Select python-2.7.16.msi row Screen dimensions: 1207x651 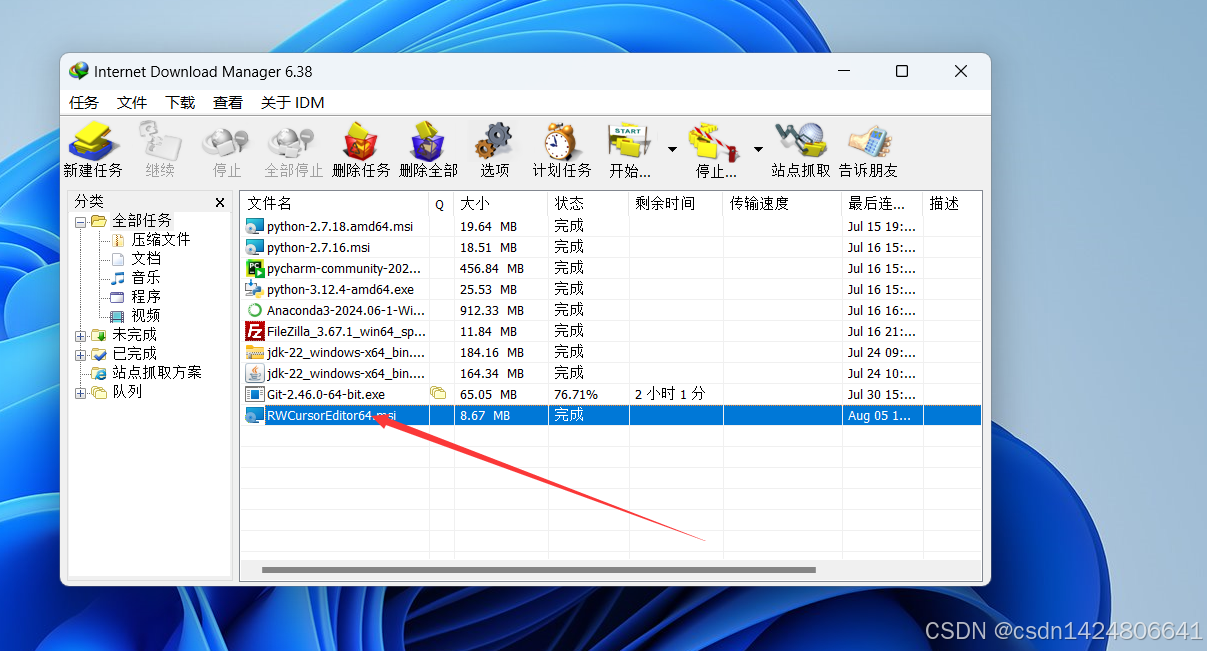click(611, 247)
